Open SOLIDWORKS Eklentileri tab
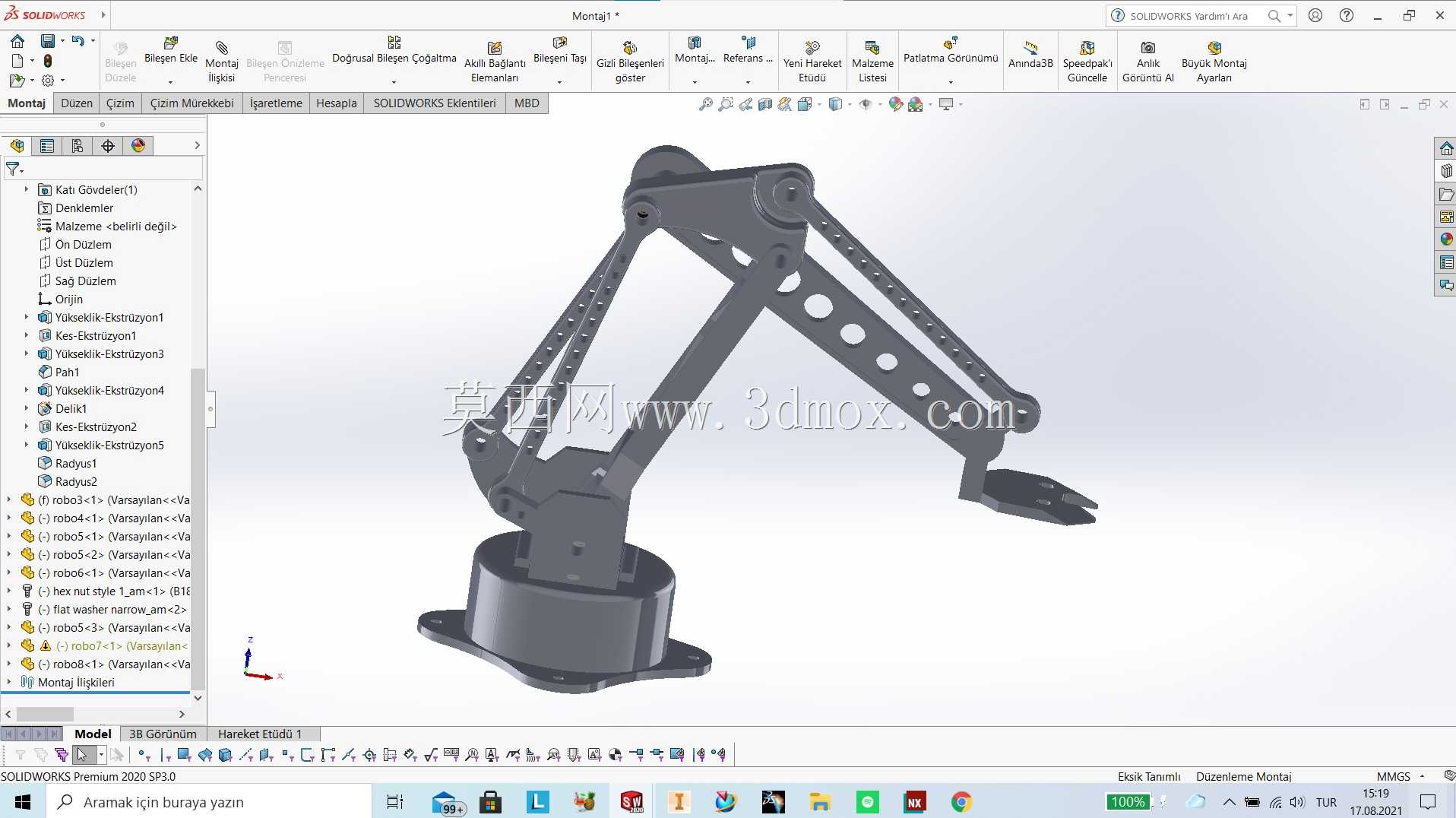The height and width of the screenshot is (818, 1456). [435, 103]
